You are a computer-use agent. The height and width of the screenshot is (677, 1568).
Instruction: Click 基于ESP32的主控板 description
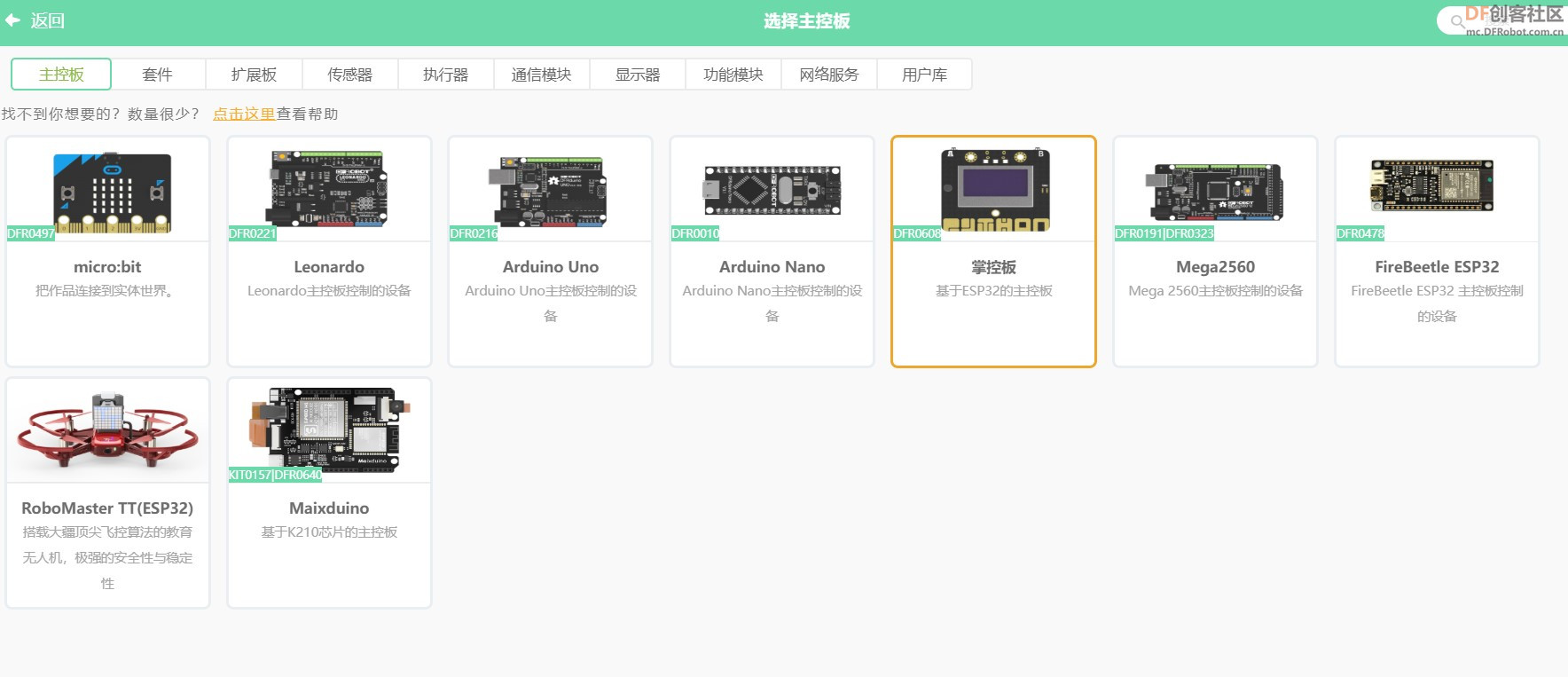(x=994, y=291)
